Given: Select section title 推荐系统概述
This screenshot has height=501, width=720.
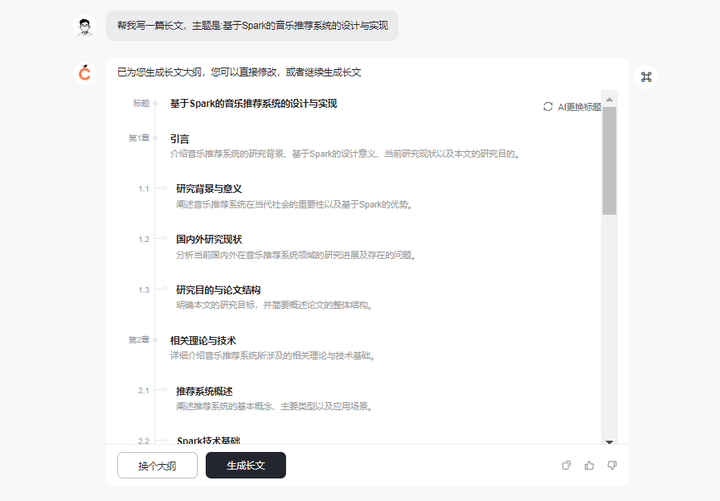Looking at the screenshot, I should coord(204,391).
